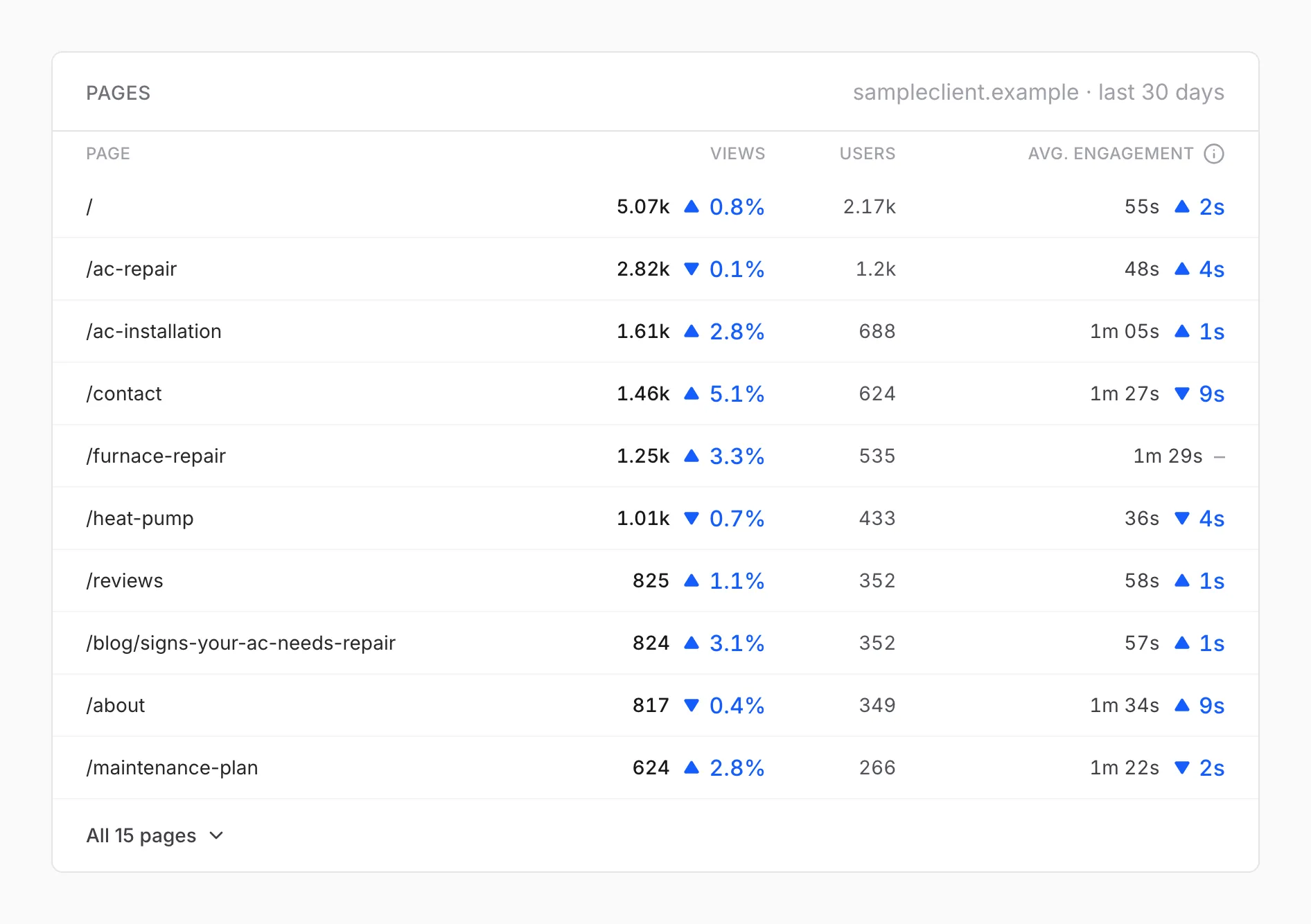Click the 1m 34s engagement for /about

(x=1125, y=705)
